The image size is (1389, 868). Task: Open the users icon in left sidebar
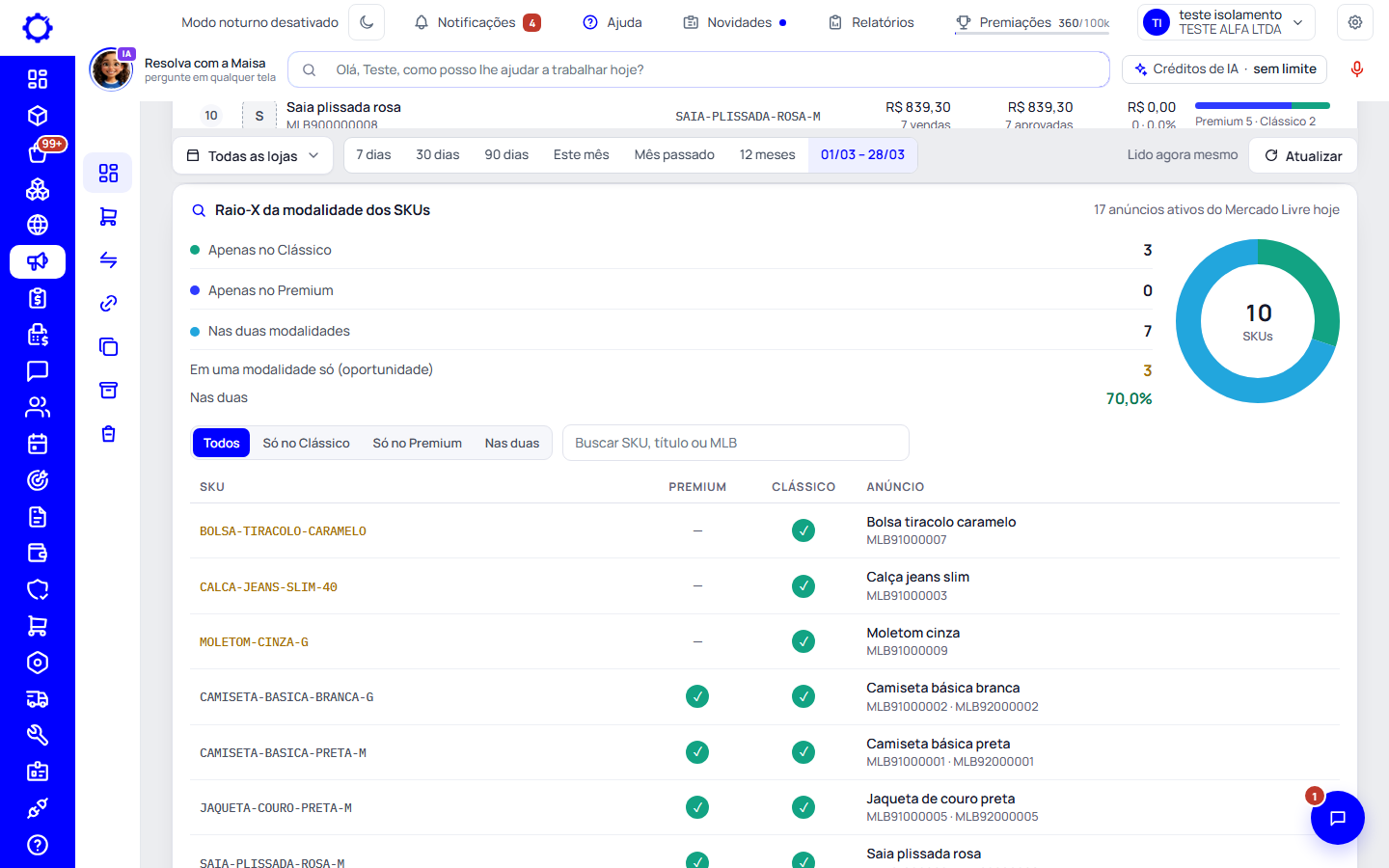38,407
